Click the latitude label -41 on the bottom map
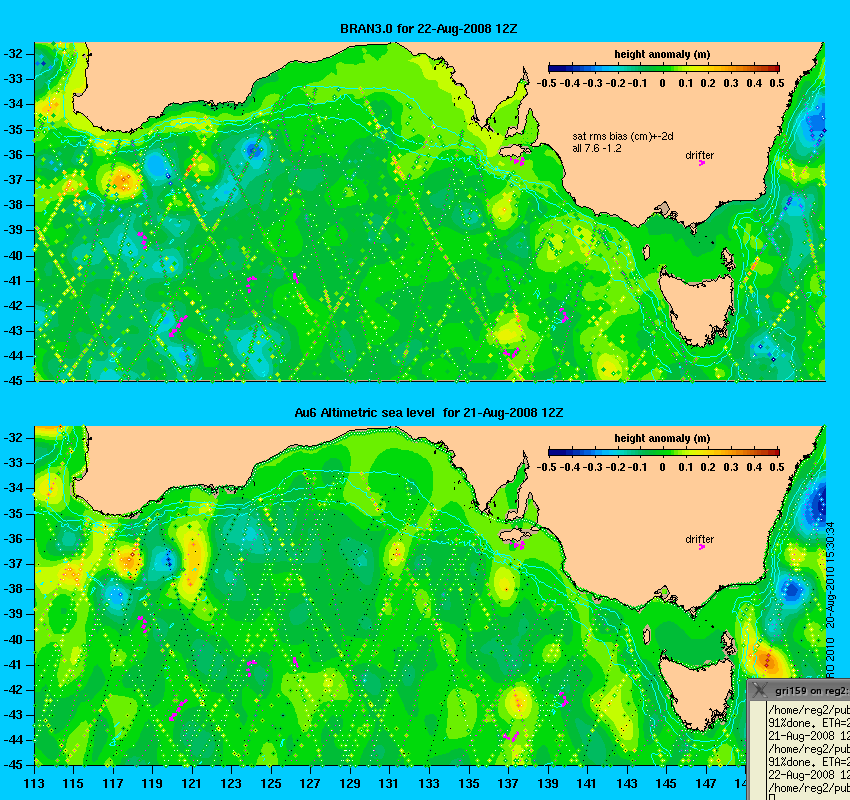The image size is (850, 800). click(x=14, y=664)
